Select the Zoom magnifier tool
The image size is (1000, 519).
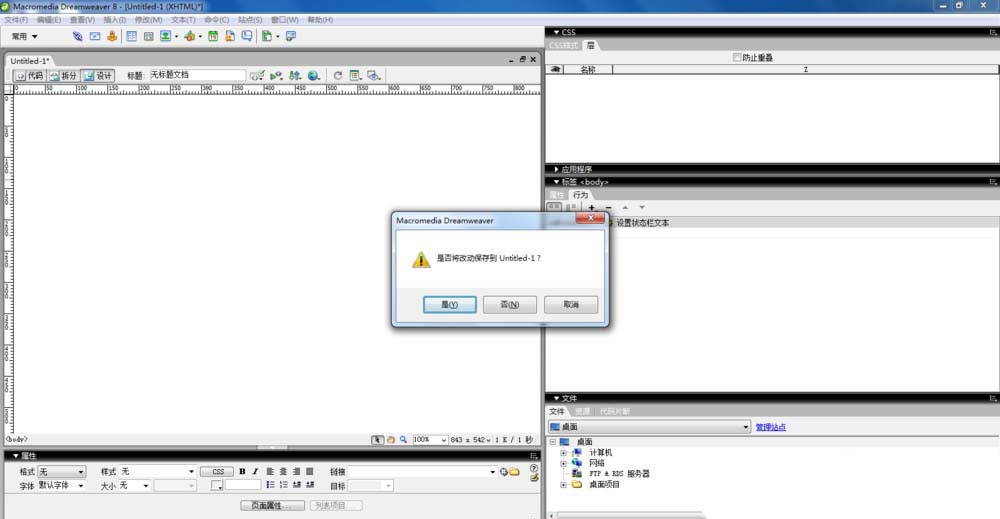tap(403, 440)
